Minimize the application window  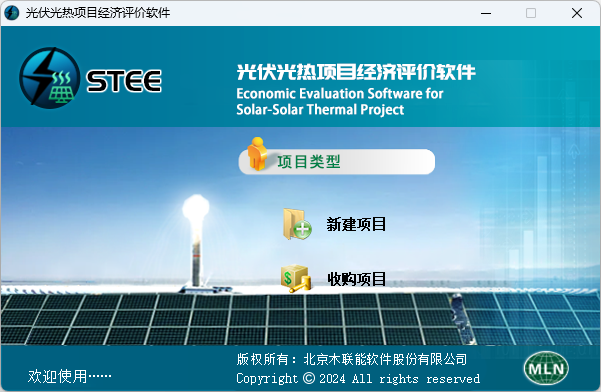(486, 13)
